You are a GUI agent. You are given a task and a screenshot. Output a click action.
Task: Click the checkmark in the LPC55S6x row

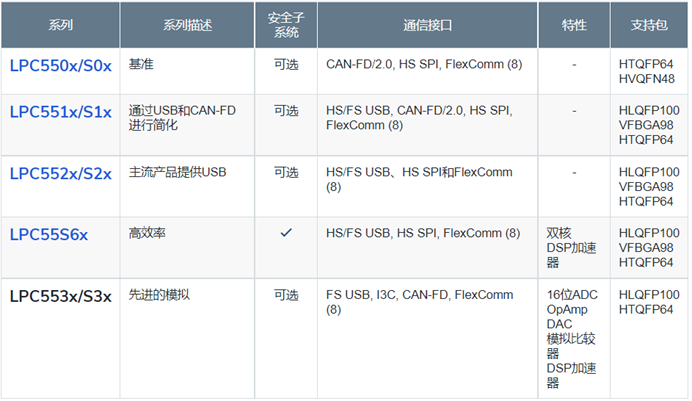[x=286, y=233]
